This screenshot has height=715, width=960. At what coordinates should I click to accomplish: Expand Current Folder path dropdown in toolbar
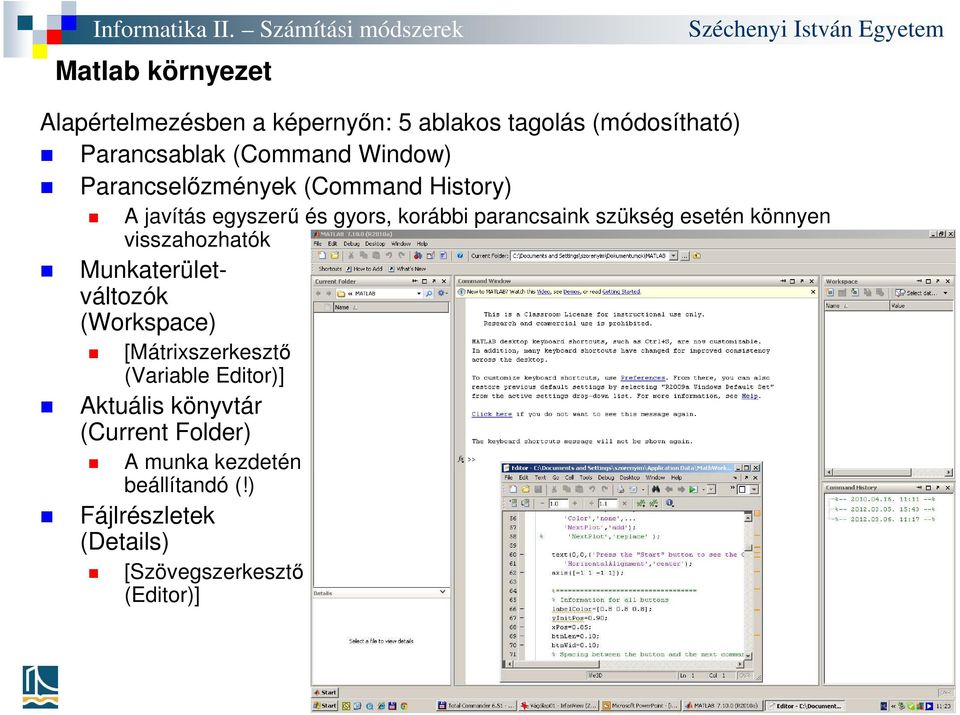(673, 256)
